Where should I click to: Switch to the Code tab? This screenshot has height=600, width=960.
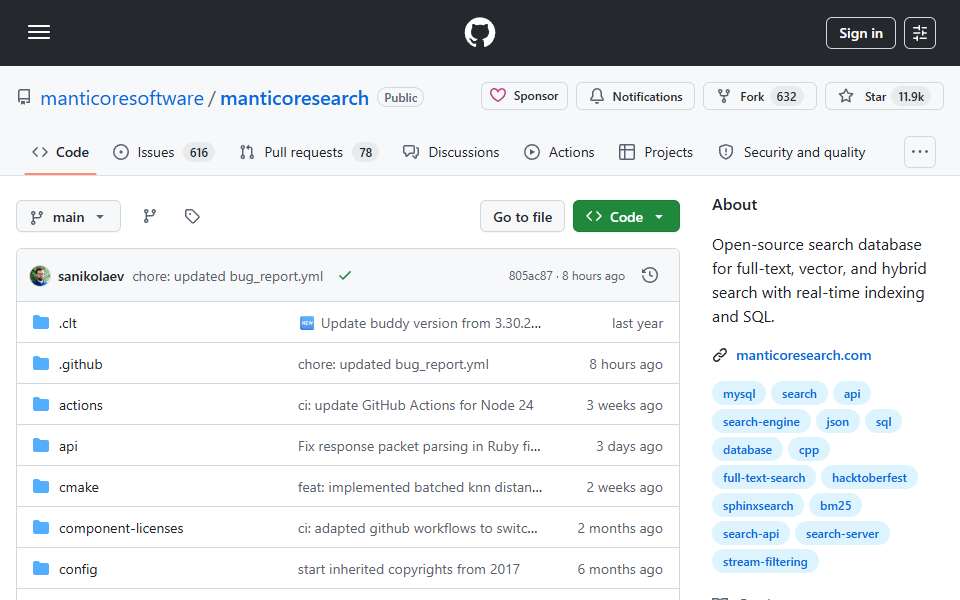tap(61, 152)
